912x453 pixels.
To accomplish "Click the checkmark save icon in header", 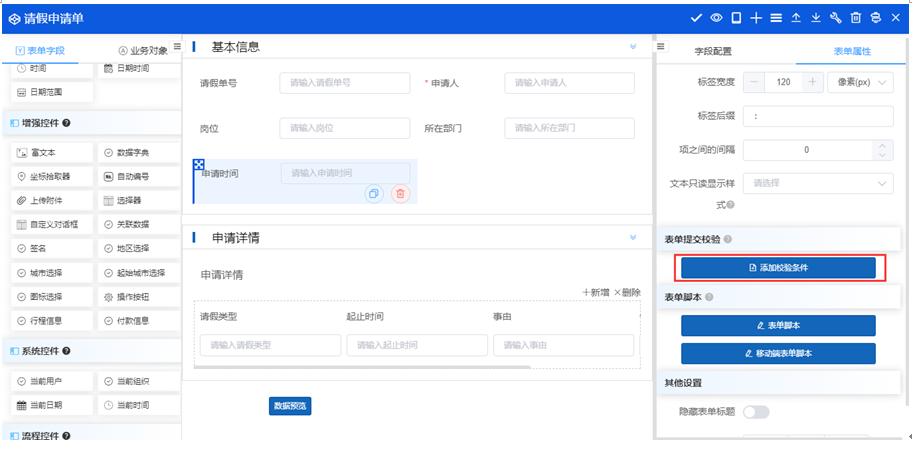I will tap(696, 18).
